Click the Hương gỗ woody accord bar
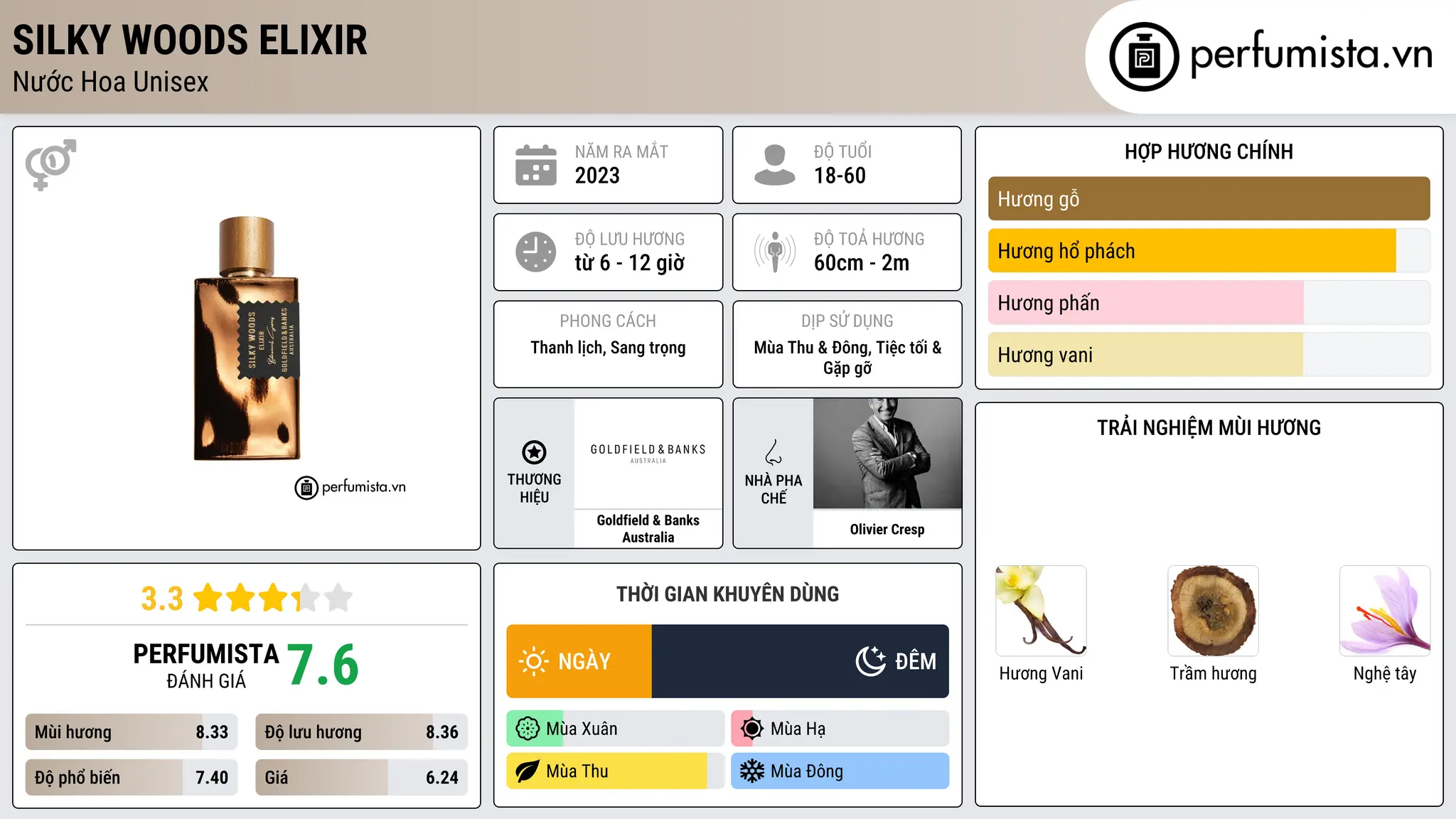Image resolution: width=1456 pixels, height=819 pixels. coord(1209,199)
